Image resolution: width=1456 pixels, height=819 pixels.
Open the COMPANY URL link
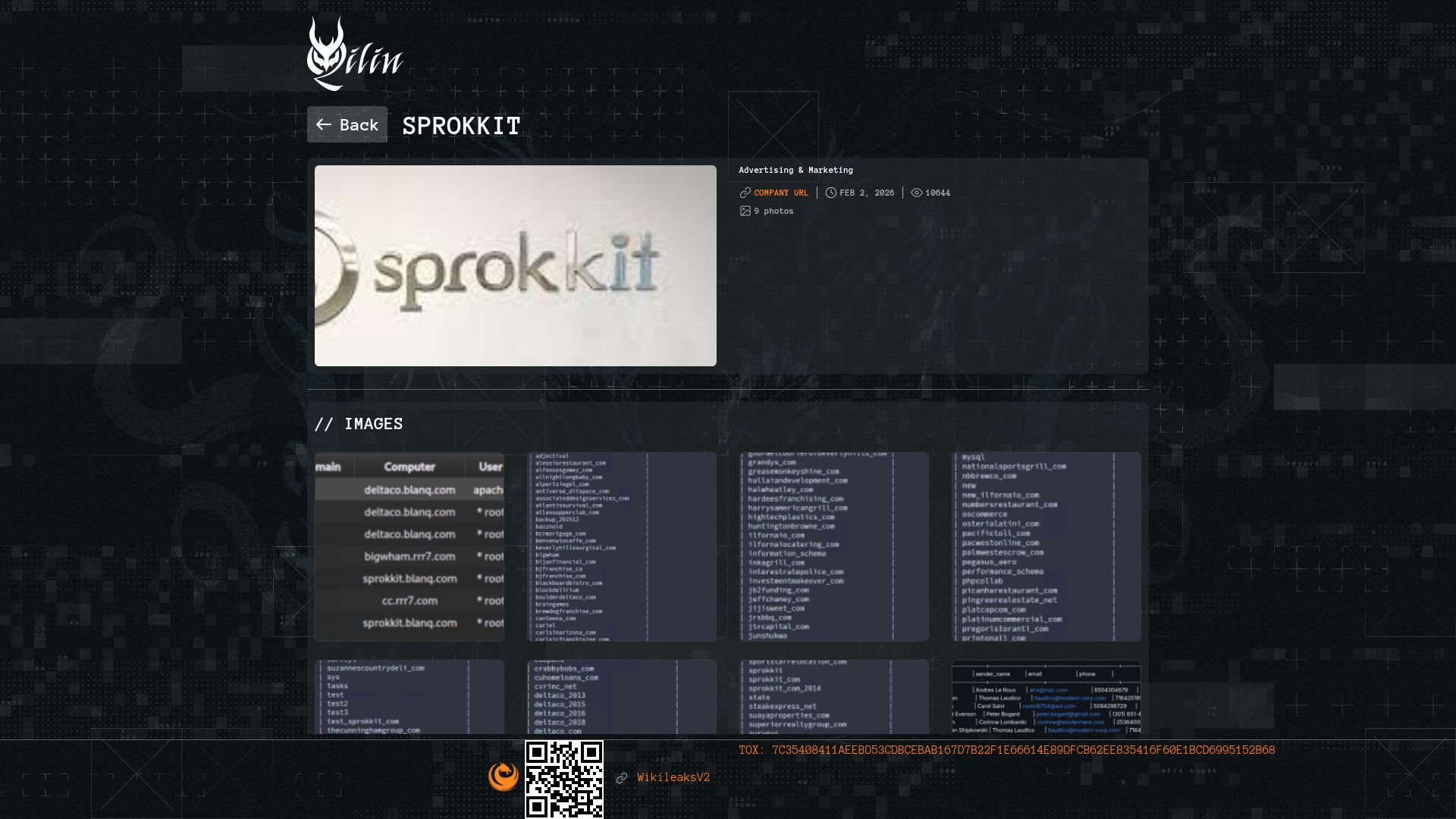coord(780,193)
